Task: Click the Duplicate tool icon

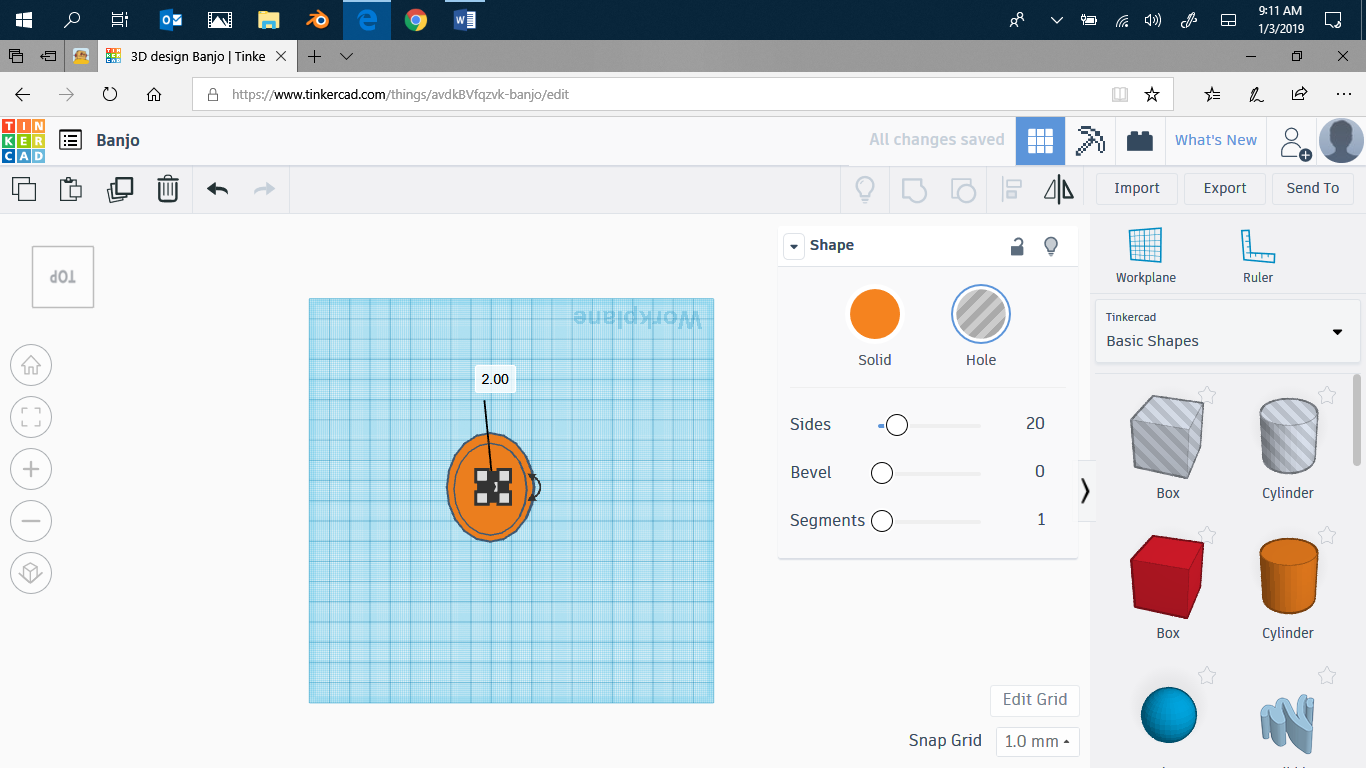Action: pos(120,188)
